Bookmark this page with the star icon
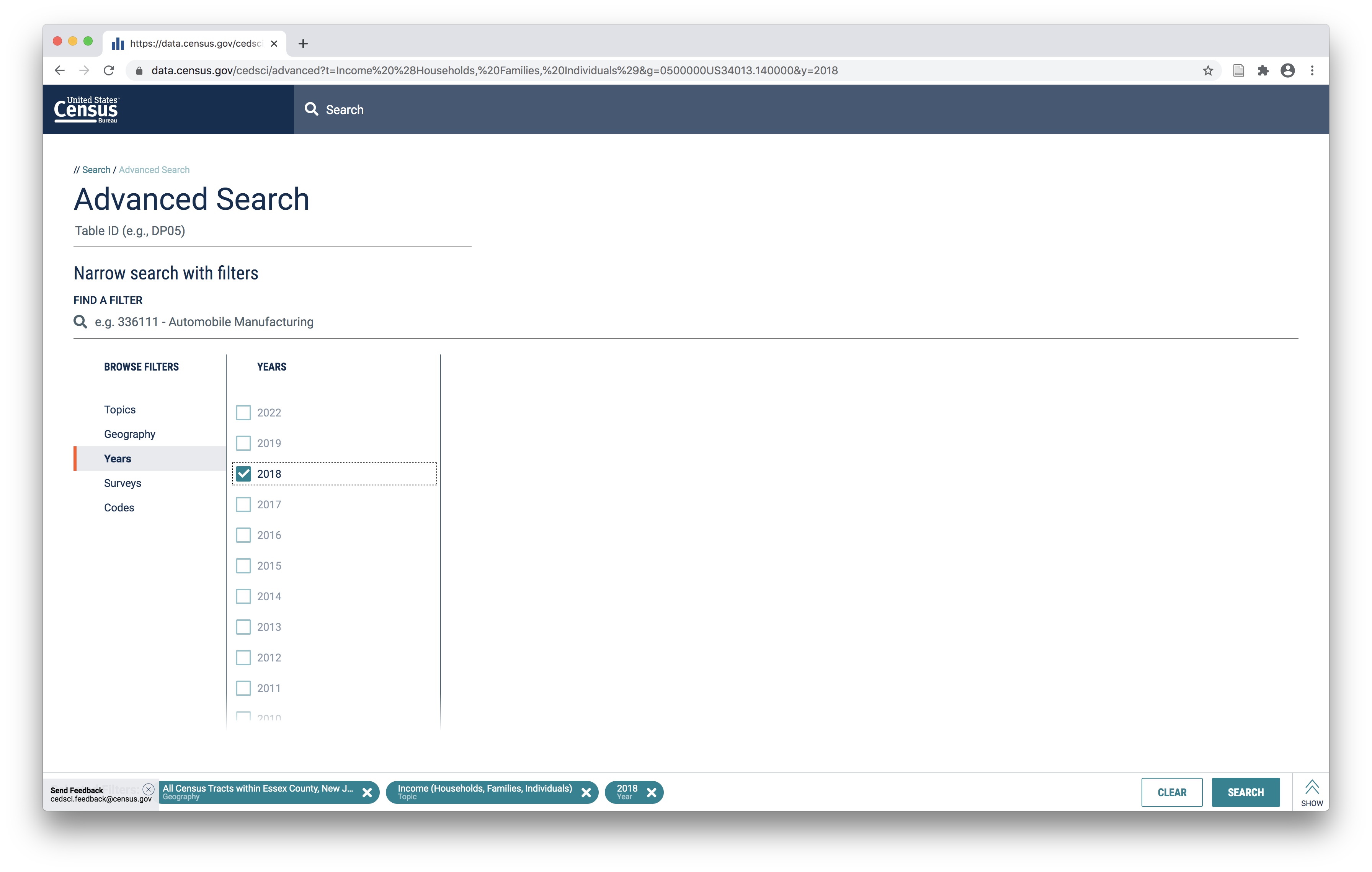1372x872 pixels. click(1207, 71)
